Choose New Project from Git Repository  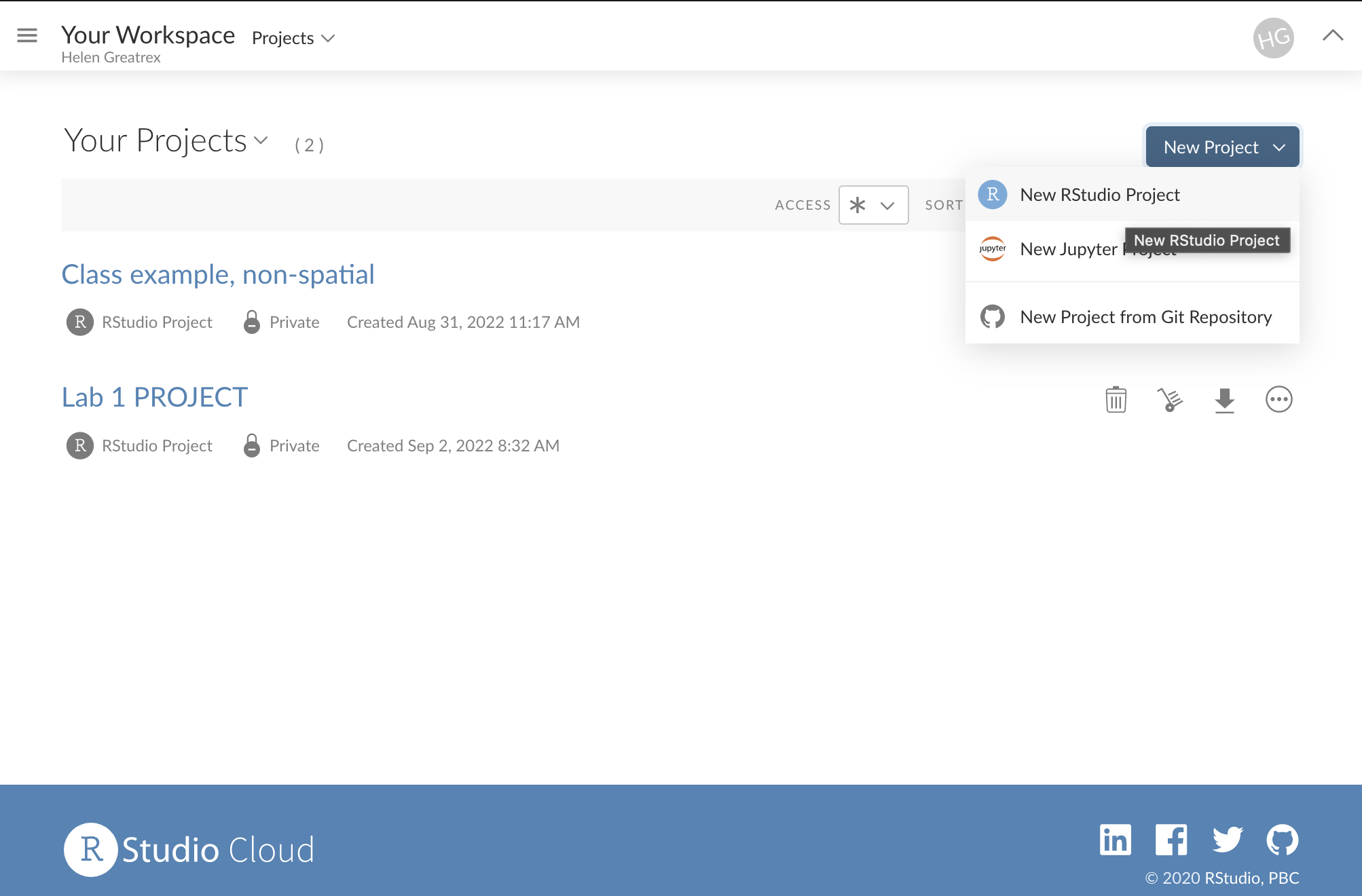(x=1145, y=316)
